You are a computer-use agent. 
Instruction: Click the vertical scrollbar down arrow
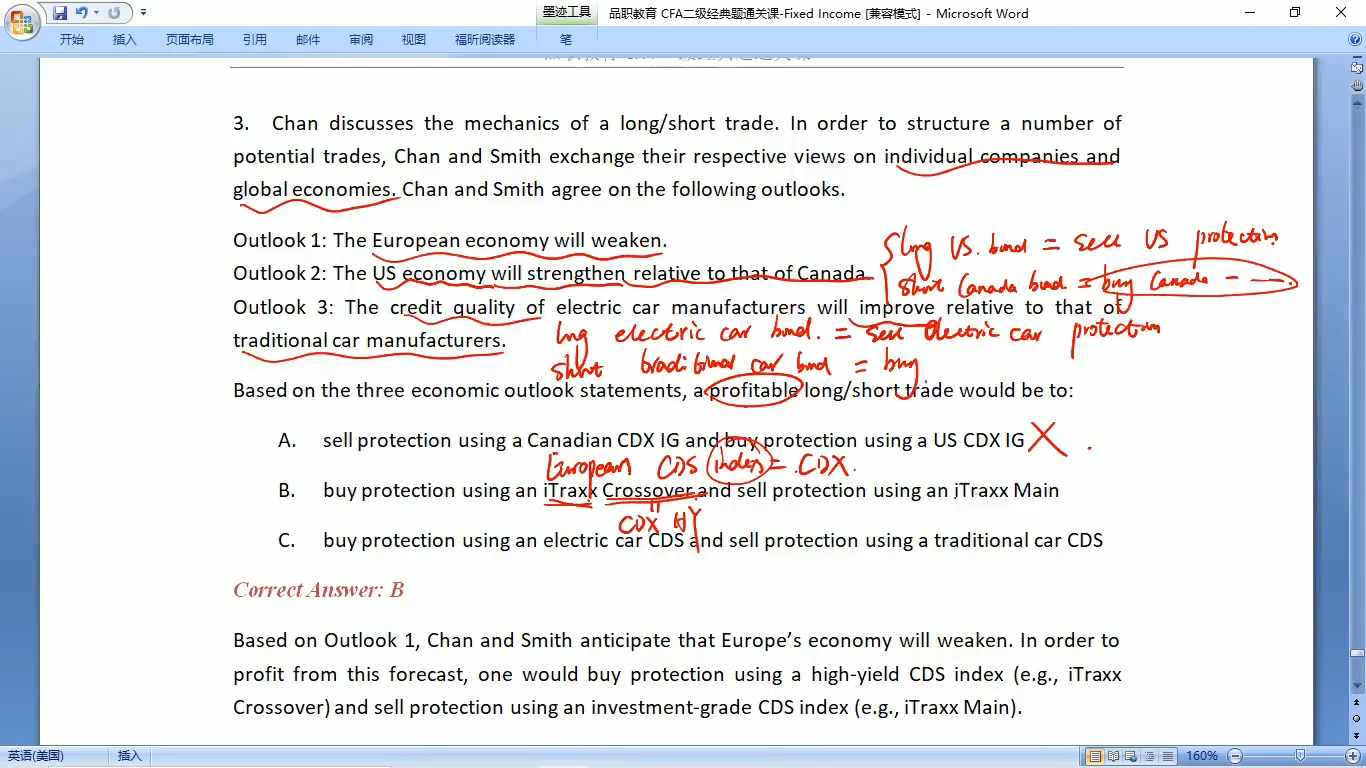click(1357, 687)
